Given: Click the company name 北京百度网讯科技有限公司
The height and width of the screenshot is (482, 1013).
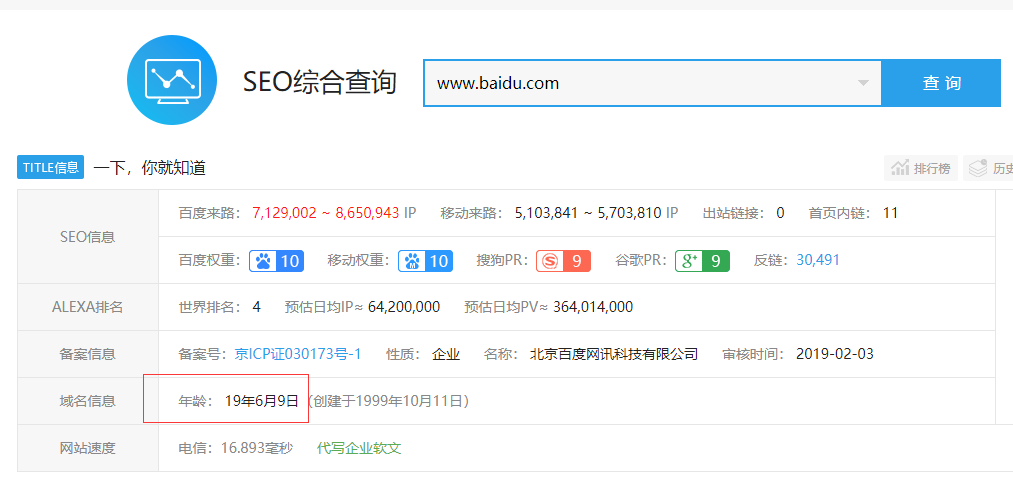Looking at the screenshot, I should tap(614, 354).
